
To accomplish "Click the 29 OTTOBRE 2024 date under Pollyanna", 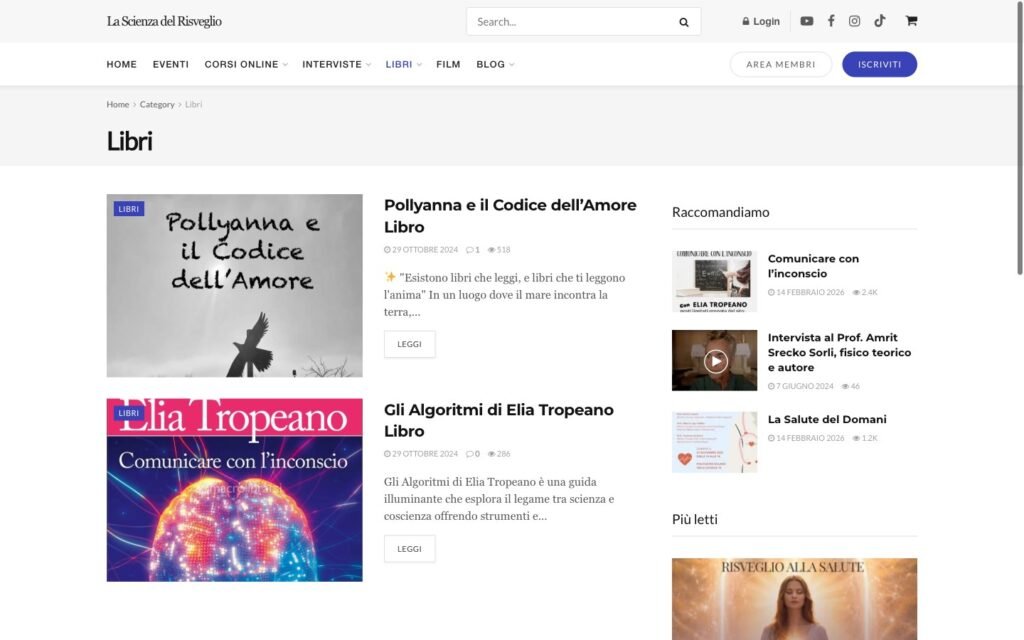I will [x=421, y=249].
